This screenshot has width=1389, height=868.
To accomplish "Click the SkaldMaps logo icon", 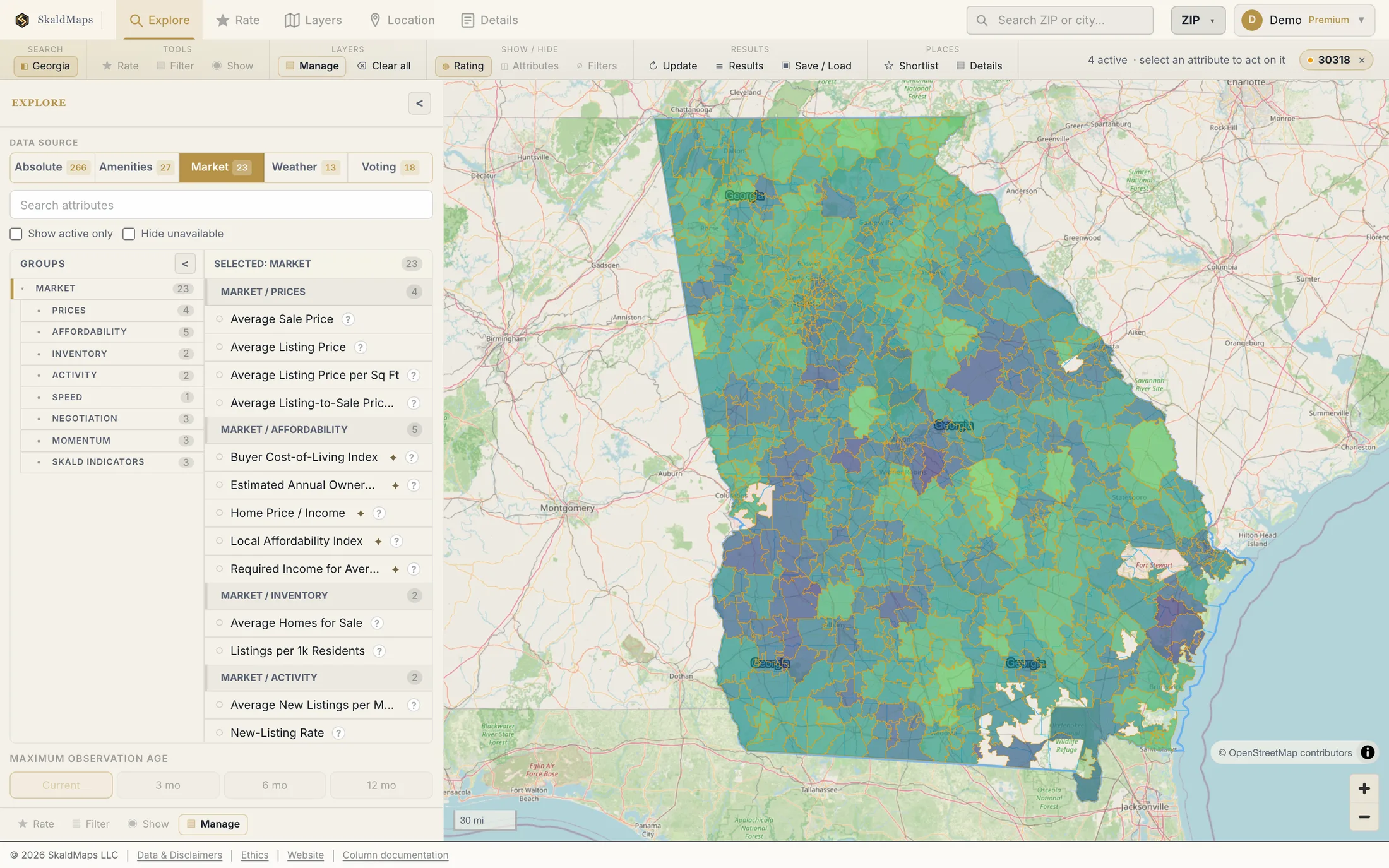I will [x=22, y=20].
